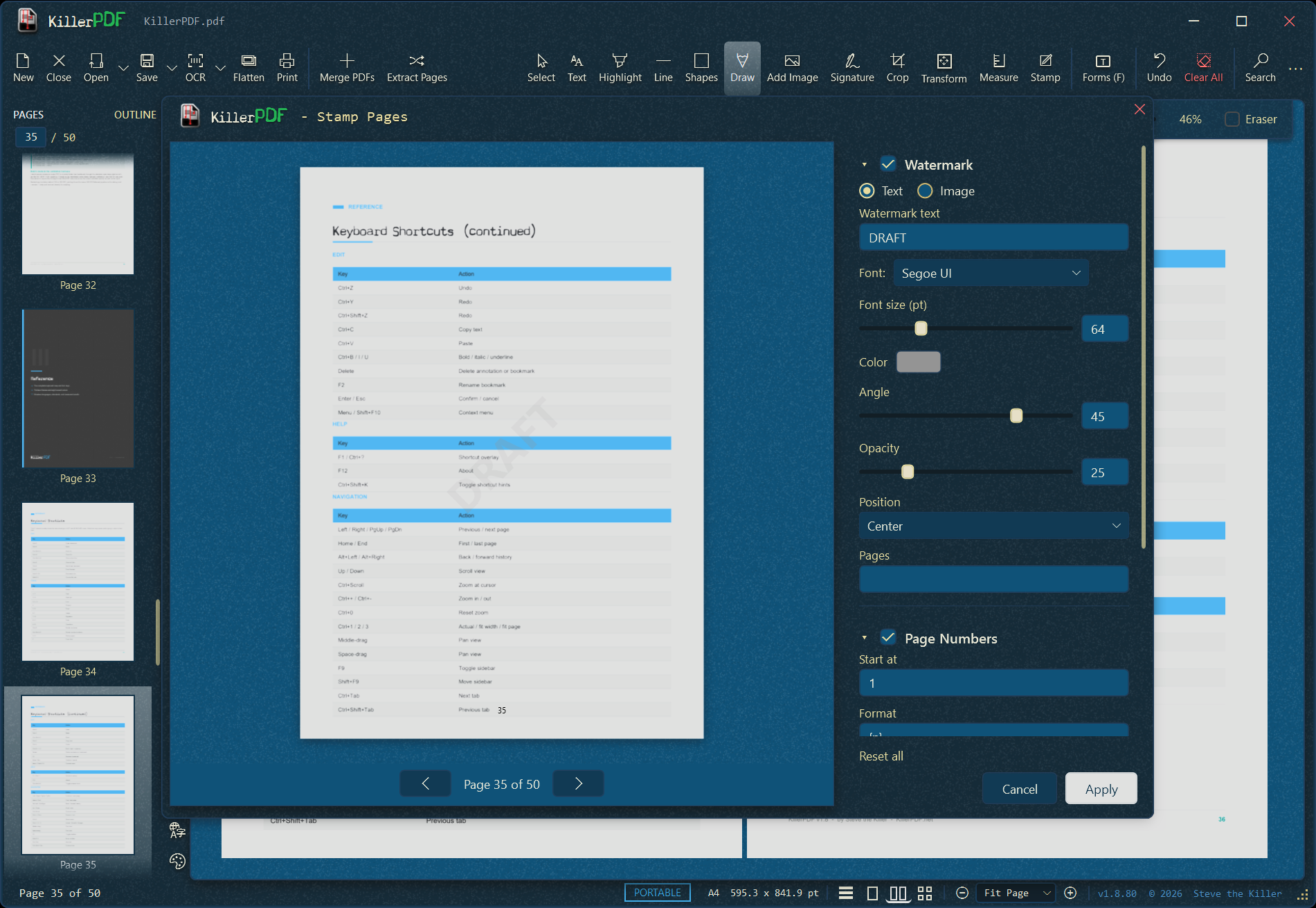This screenshot has height=908, width=1316.
Task: Open the Transform tool
Action: pyautogui.click(x=944, y=68)
